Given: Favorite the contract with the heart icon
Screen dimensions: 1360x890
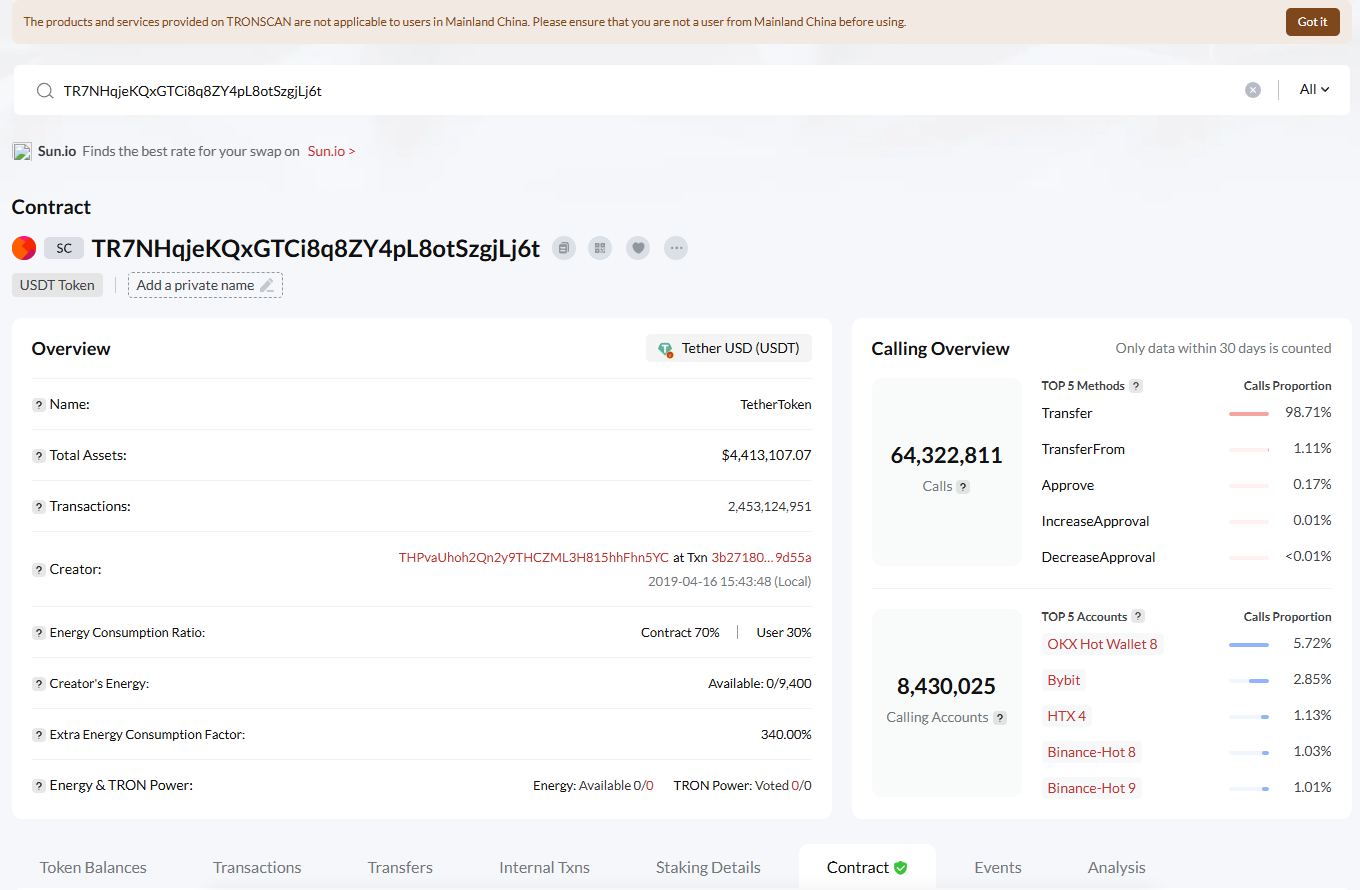Looking at the screenshot, I should (638, 247).
